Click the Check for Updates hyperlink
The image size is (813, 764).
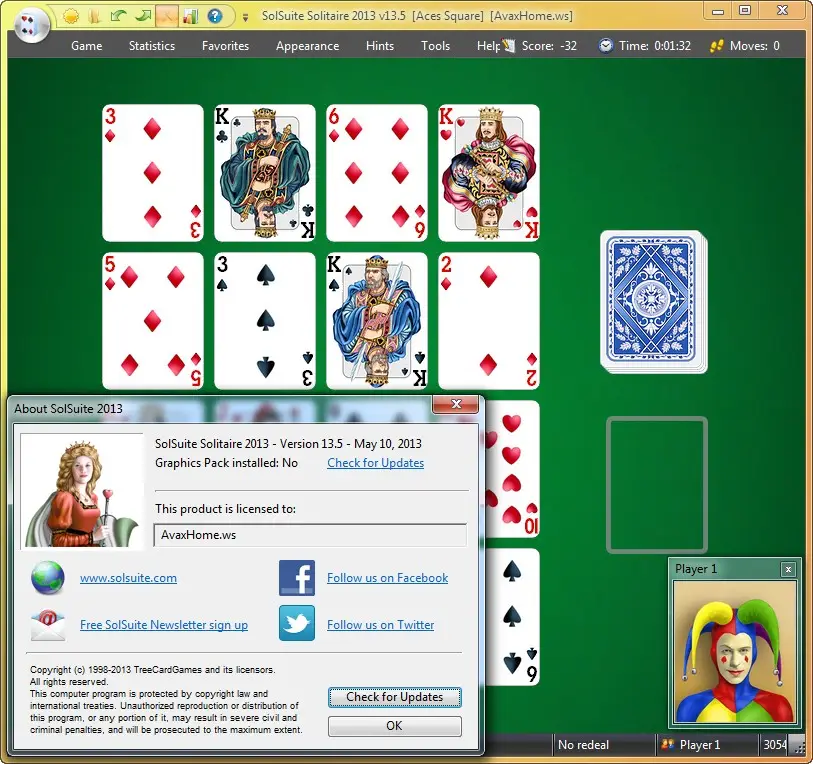[375, 463]
